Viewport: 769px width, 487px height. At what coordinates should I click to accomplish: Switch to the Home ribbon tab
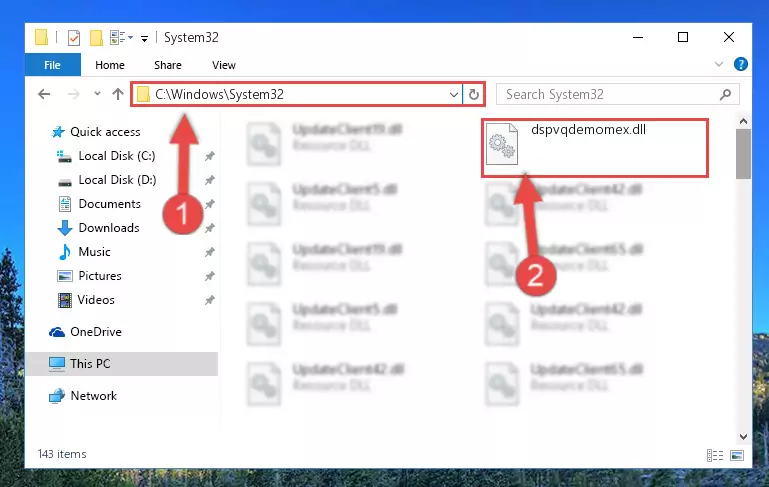pos(110,65)
